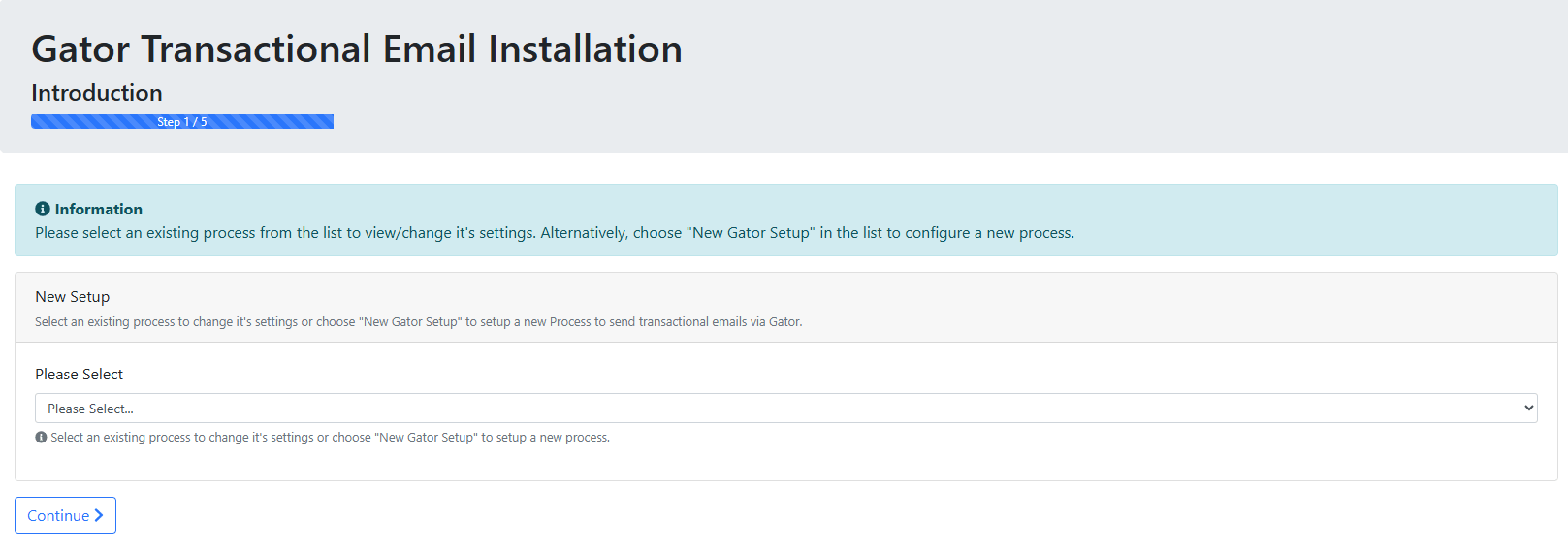The width and height of the screenshot is (1568, 556).
Task: Click the Information alert info icon
Action: (x=42, y=209)
